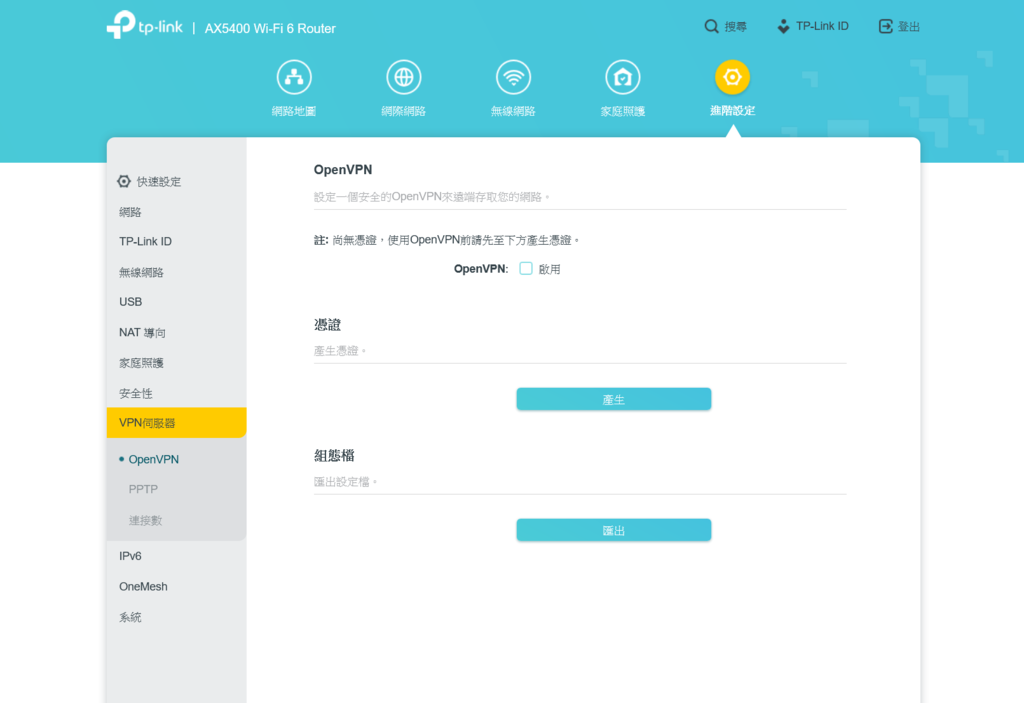This screenshot has width=1024, height=703.
Task: Switch to the 無線網路 tab label
Action: [513, 111]
